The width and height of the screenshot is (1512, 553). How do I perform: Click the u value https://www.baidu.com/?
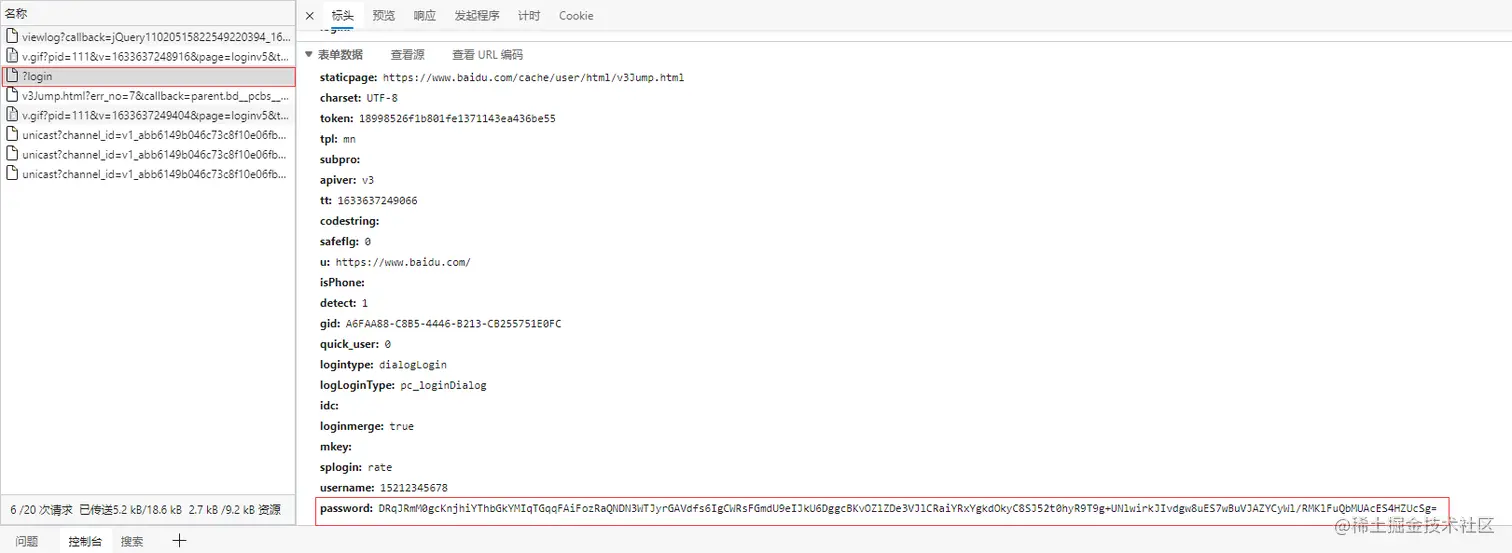403,262
